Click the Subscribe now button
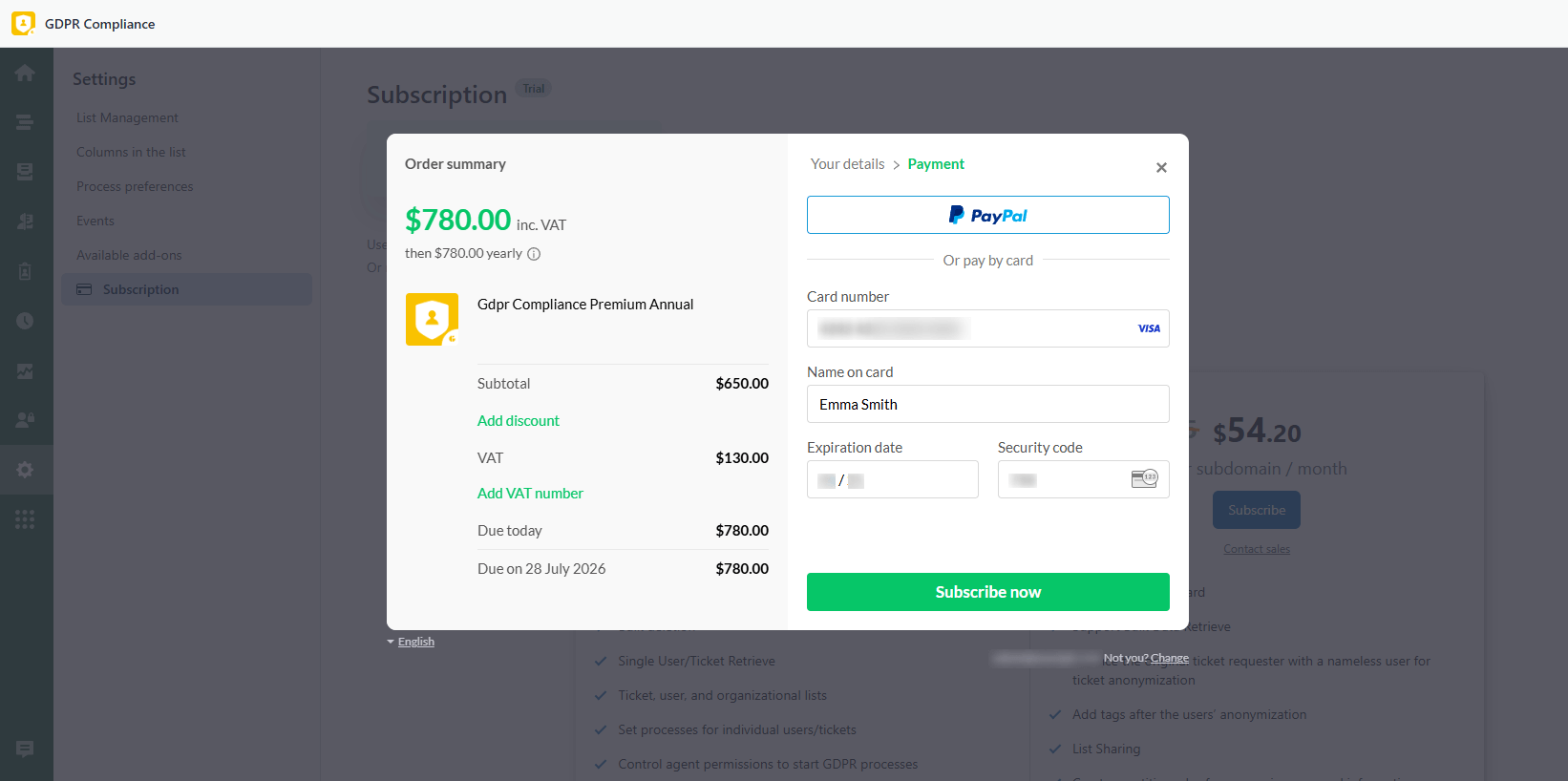Screen dimensions: 1568x781 [x=988, y=592]
